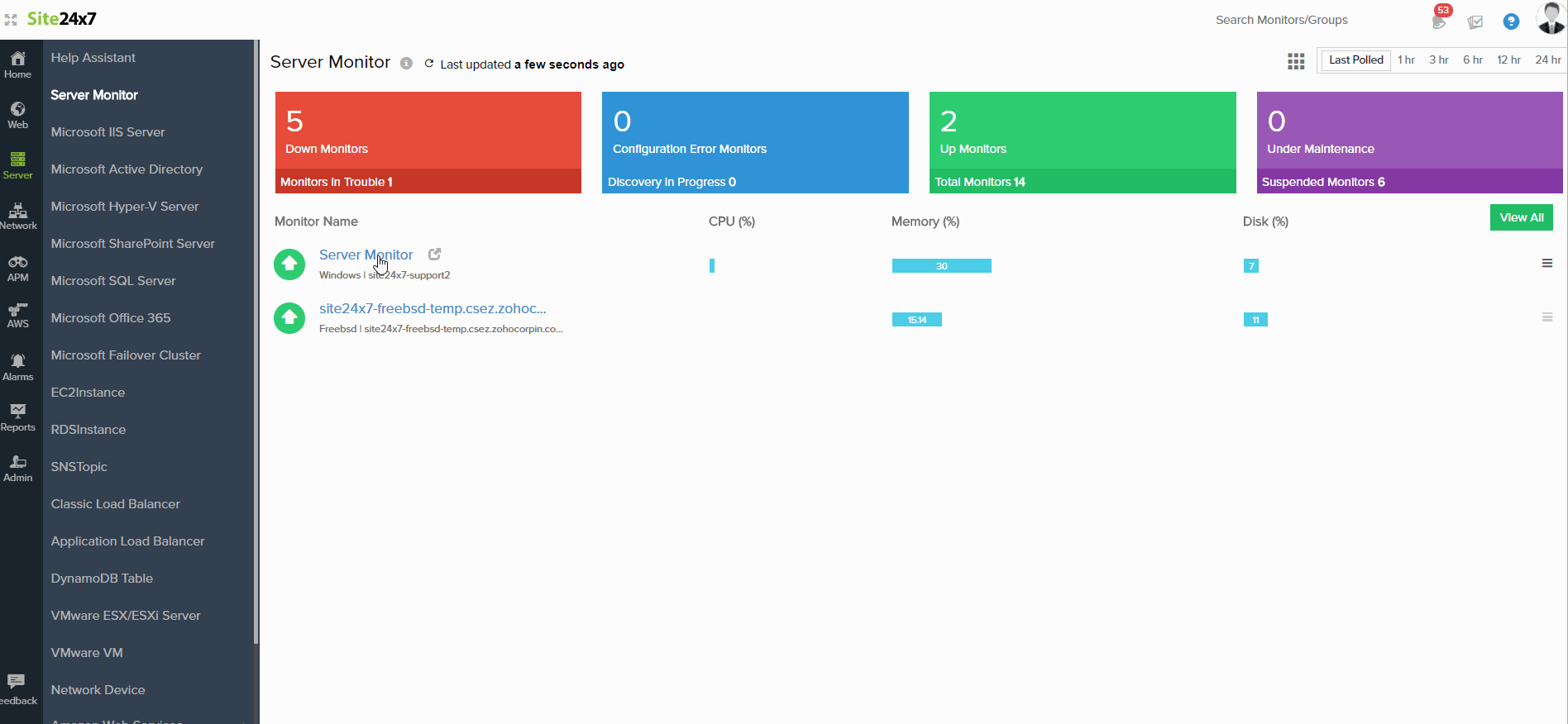
Task: Open the Admin section
Action: pos(17,468)
